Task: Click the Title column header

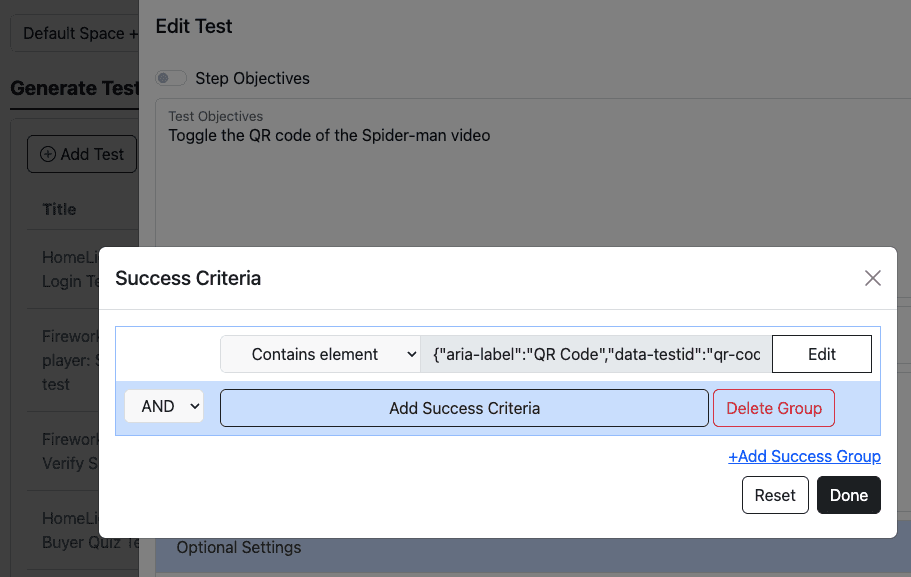Action: pos(60,209)
